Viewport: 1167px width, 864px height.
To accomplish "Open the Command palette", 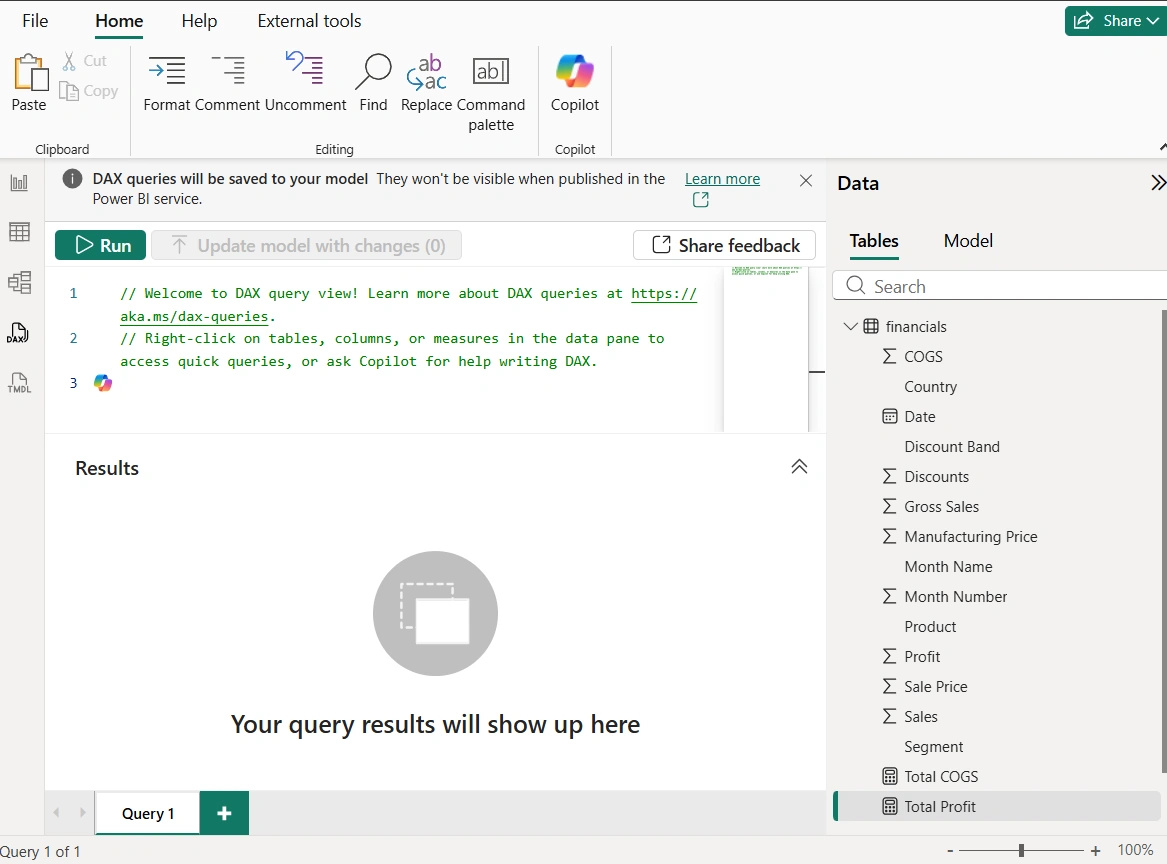I will (x=491, y=93).
